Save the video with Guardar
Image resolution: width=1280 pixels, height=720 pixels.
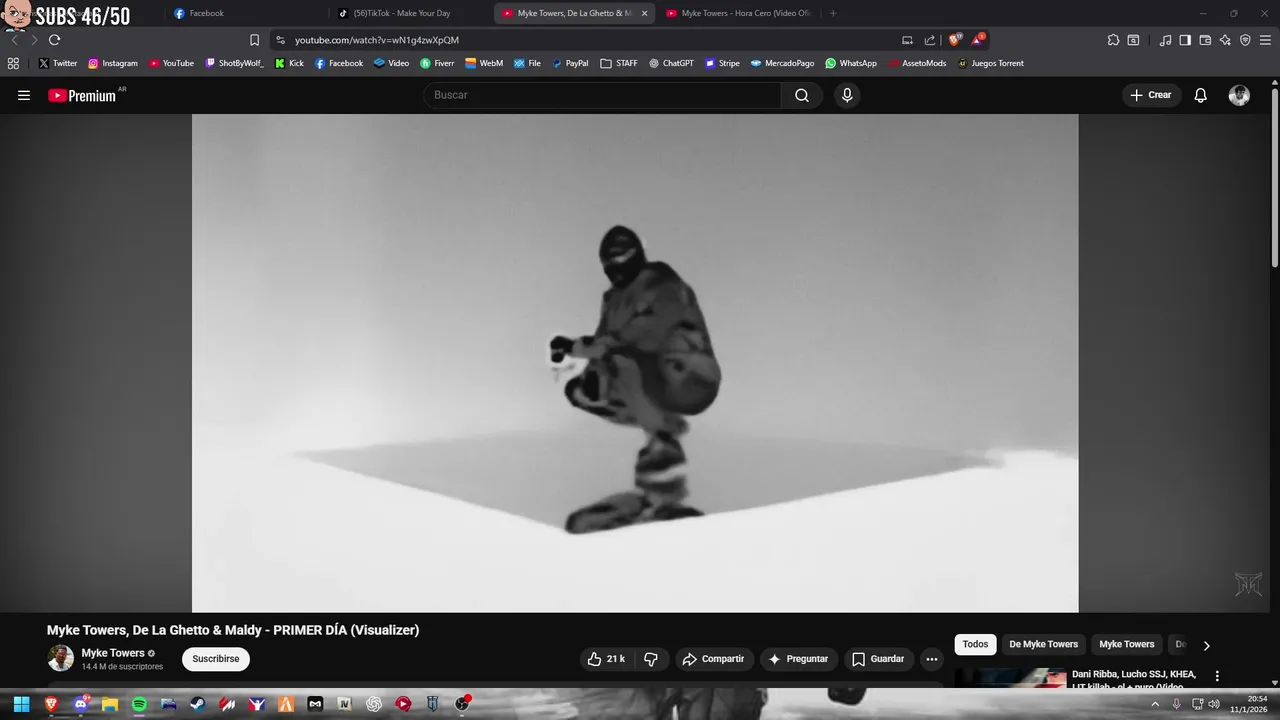coord(878,659)
